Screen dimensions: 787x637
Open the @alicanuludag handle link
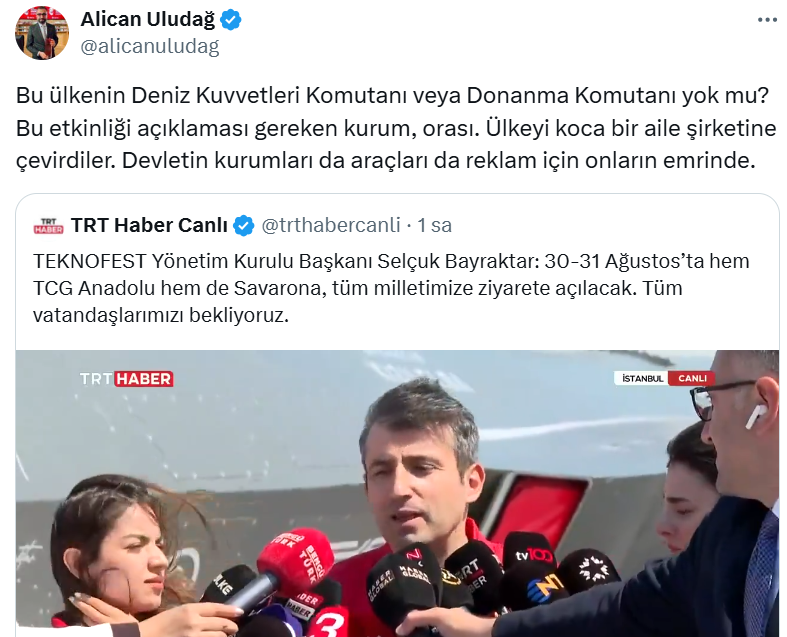(x=150, y=46)
